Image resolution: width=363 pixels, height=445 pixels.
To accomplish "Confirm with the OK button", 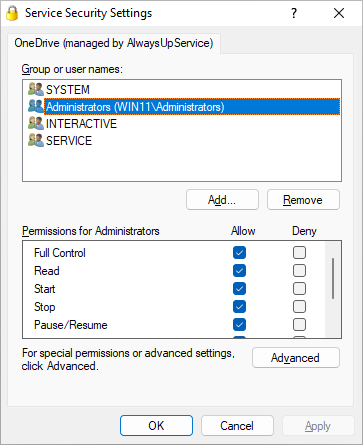I will tap(156, 425).
